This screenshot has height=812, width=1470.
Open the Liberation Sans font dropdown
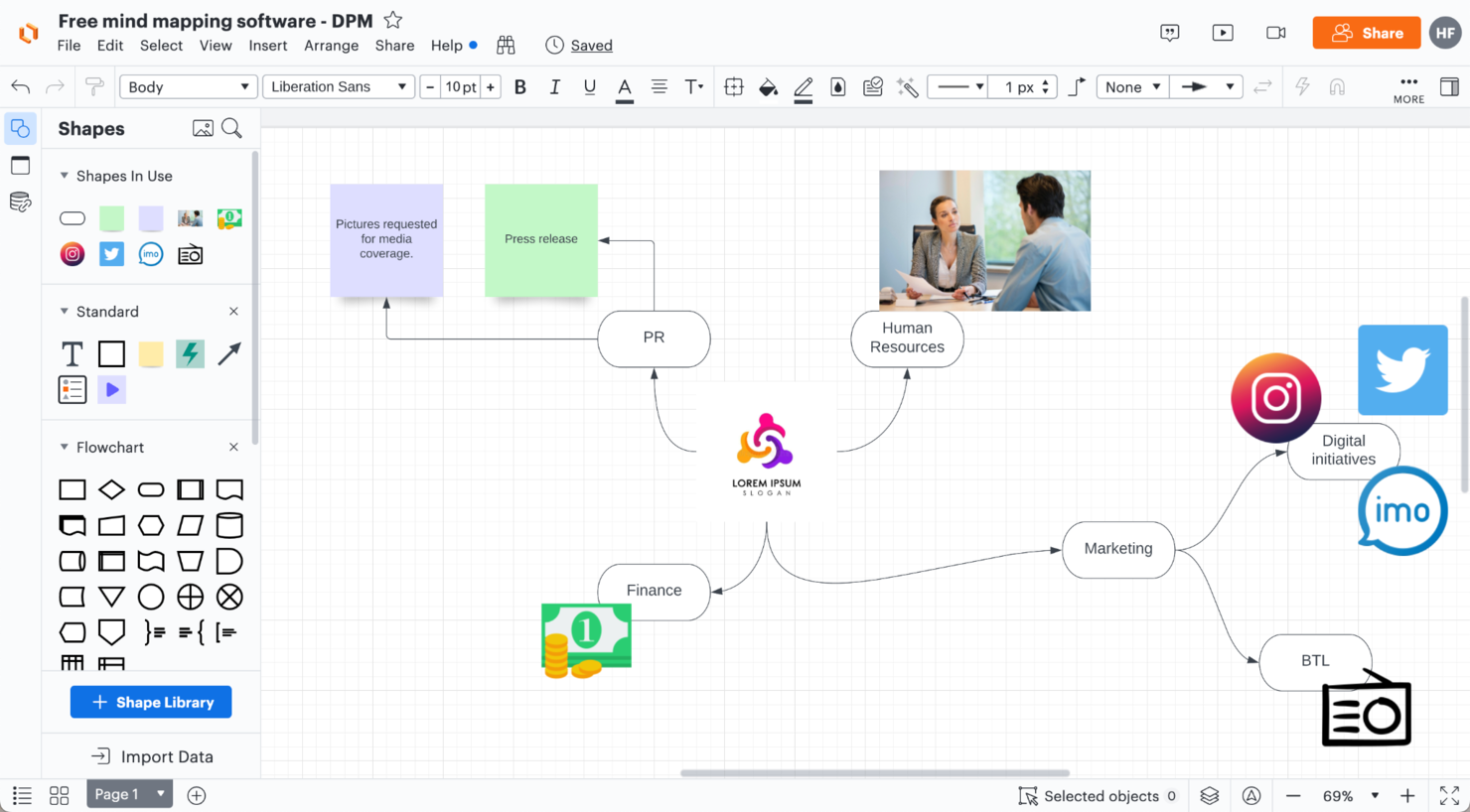pyautogui.click(x=339, y=87)
